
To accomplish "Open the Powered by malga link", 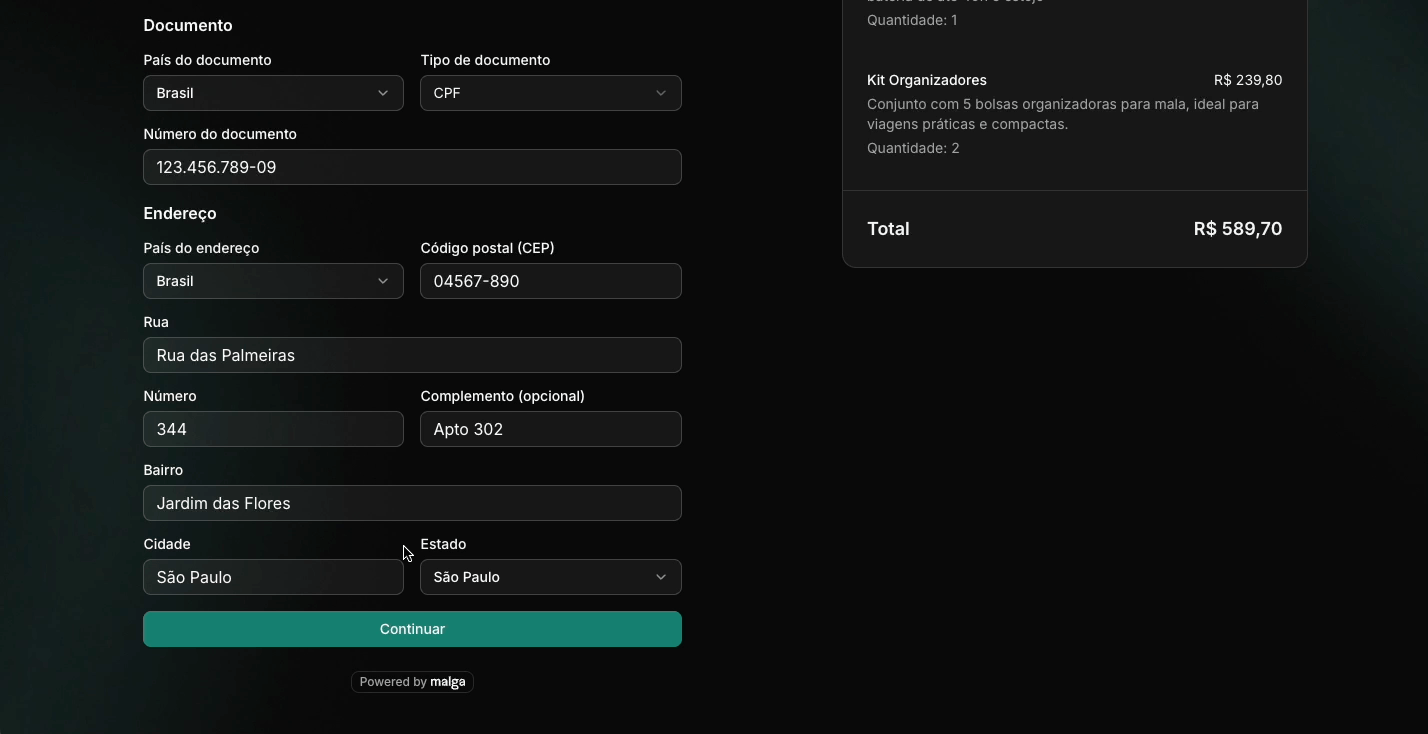I will pyautogui.click(x=412, y=681).
